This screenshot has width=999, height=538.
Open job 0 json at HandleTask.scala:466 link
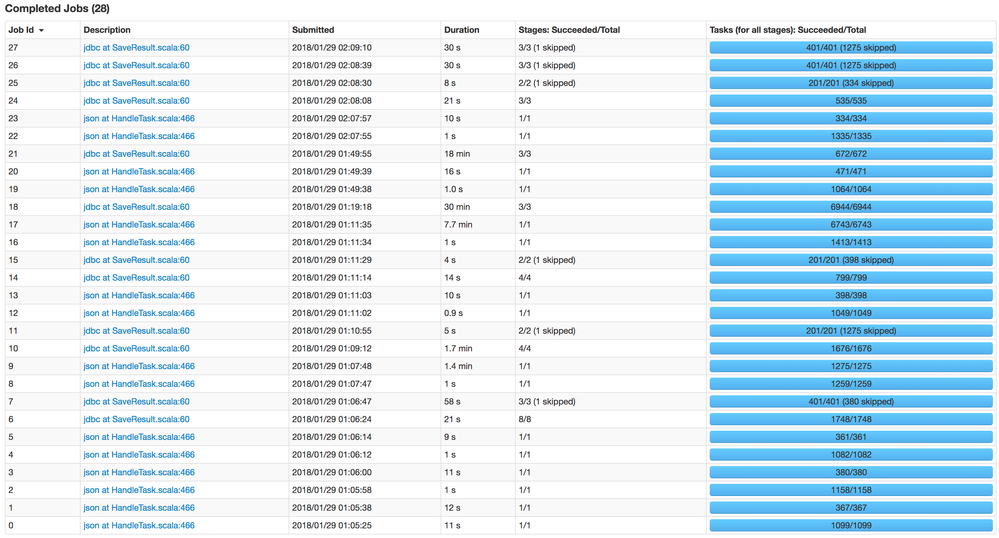(139, 526)
